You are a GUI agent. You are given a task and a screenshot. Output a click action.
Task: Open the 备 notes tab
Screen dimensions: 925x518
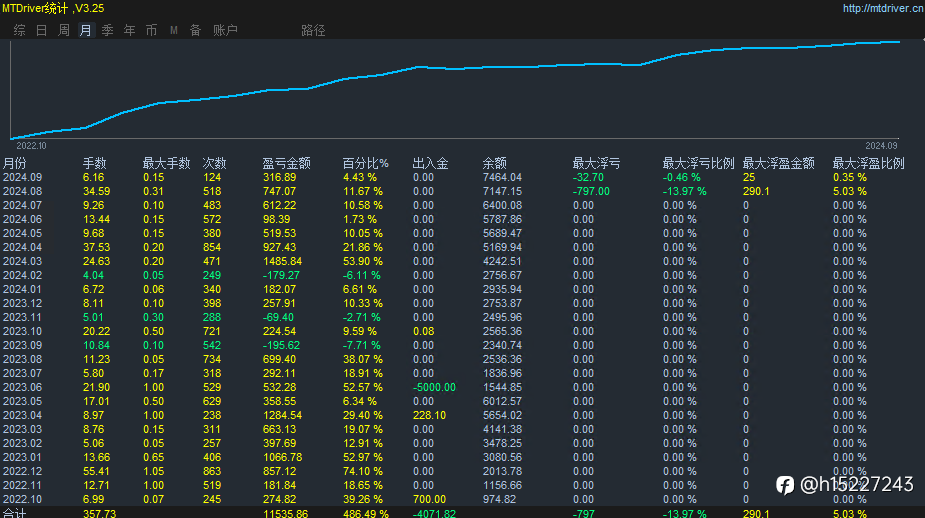coord(196,30)
